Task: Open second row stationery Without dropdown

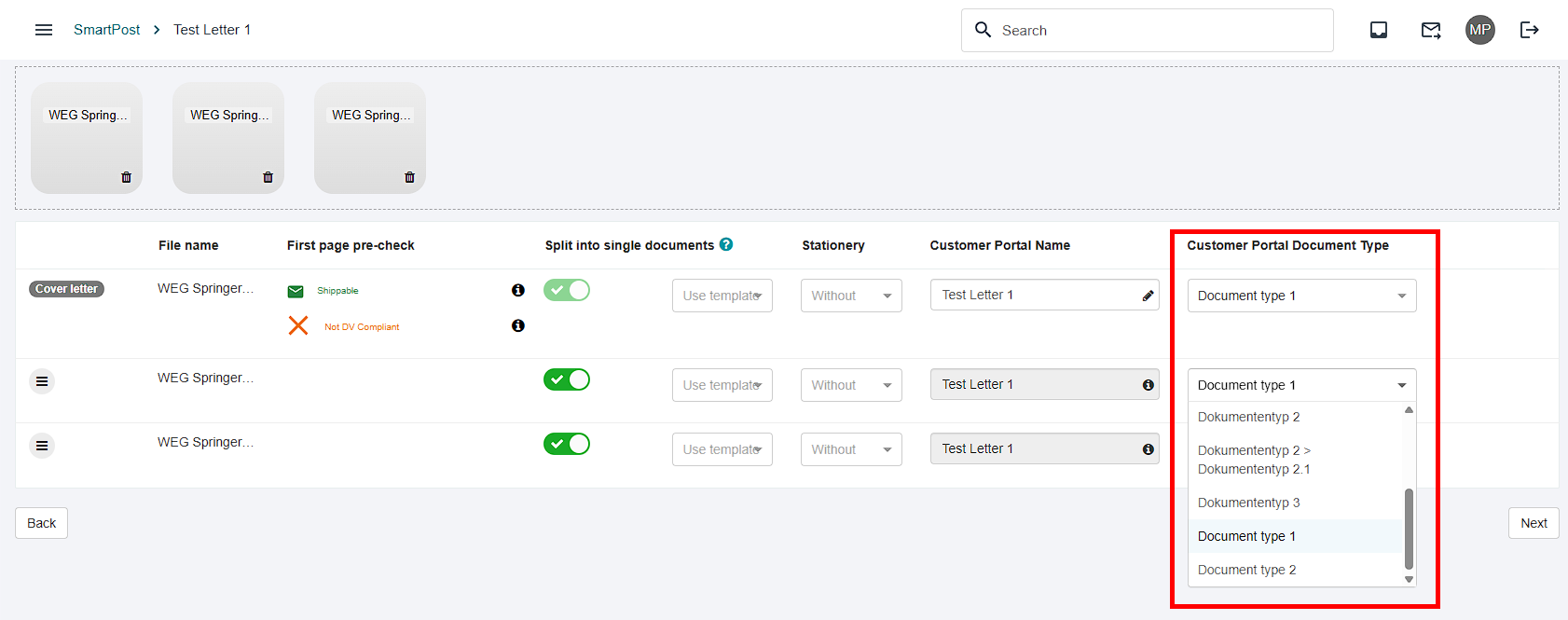Action: 851,385
